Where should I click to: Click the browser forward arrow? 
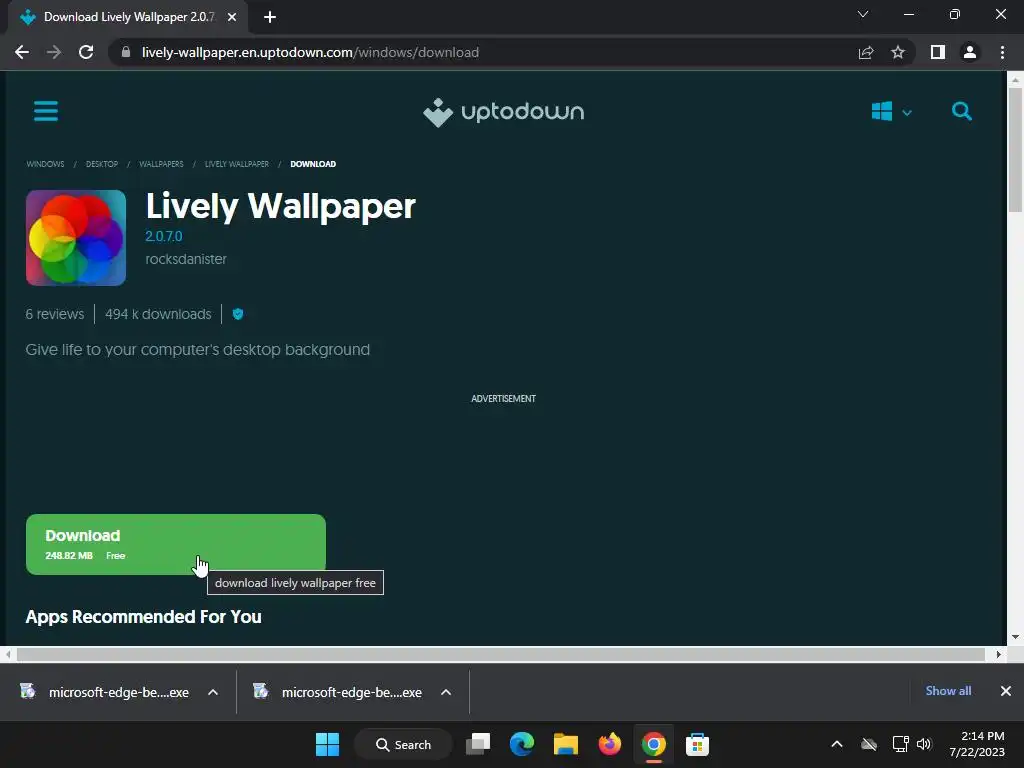tap(54, 52)
